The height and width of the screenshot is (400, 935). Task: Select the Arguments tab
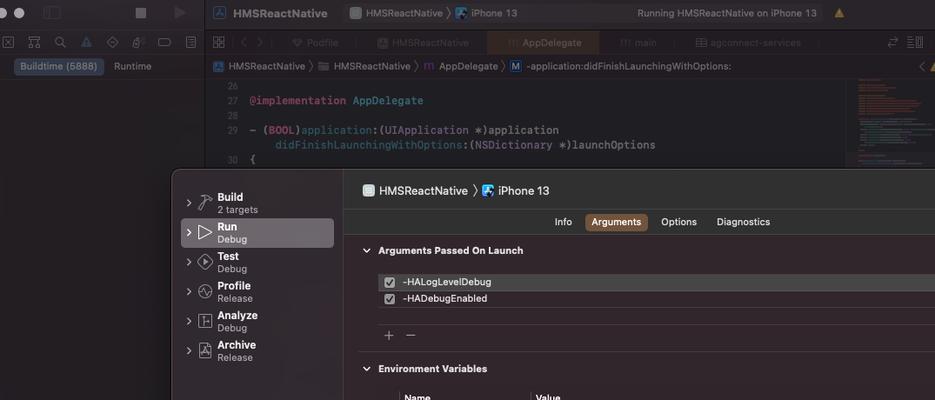point(616,222)
